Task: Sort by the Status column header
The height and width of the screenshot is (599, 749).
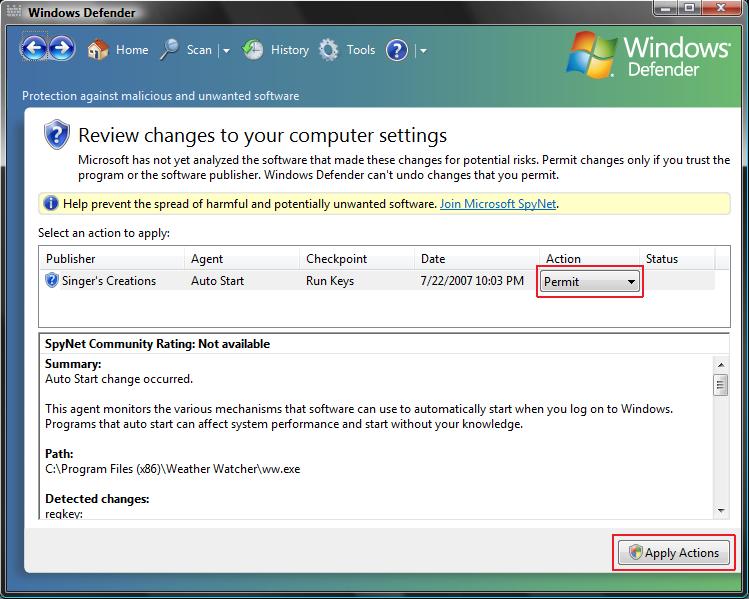Action: pyautogui.click(x=677, y=258)
